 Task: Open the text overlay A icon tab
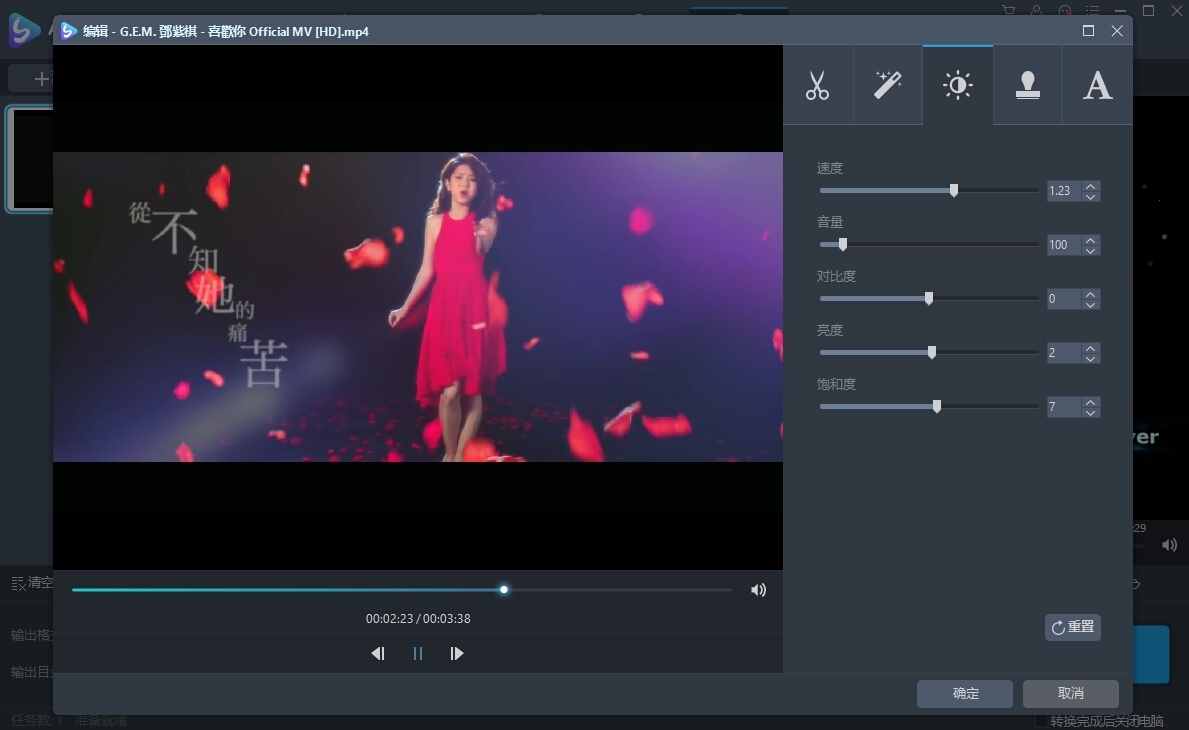click(1097, 85)
